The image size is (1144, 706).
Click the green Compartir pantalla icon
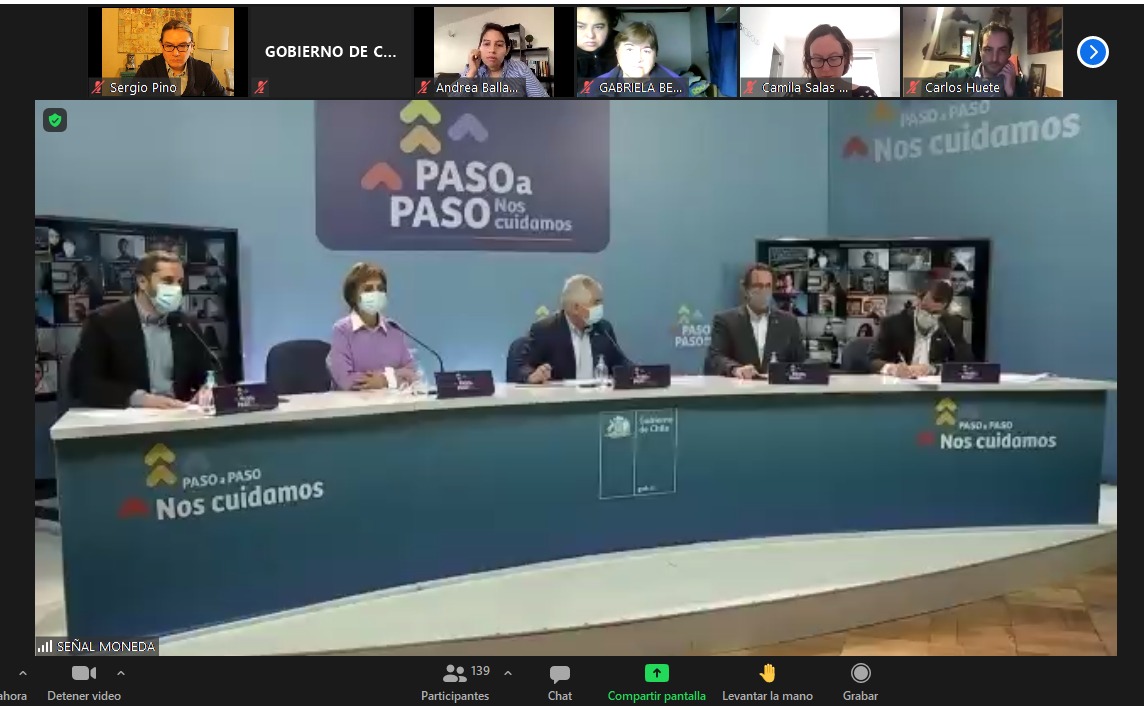tap(656, 672)
